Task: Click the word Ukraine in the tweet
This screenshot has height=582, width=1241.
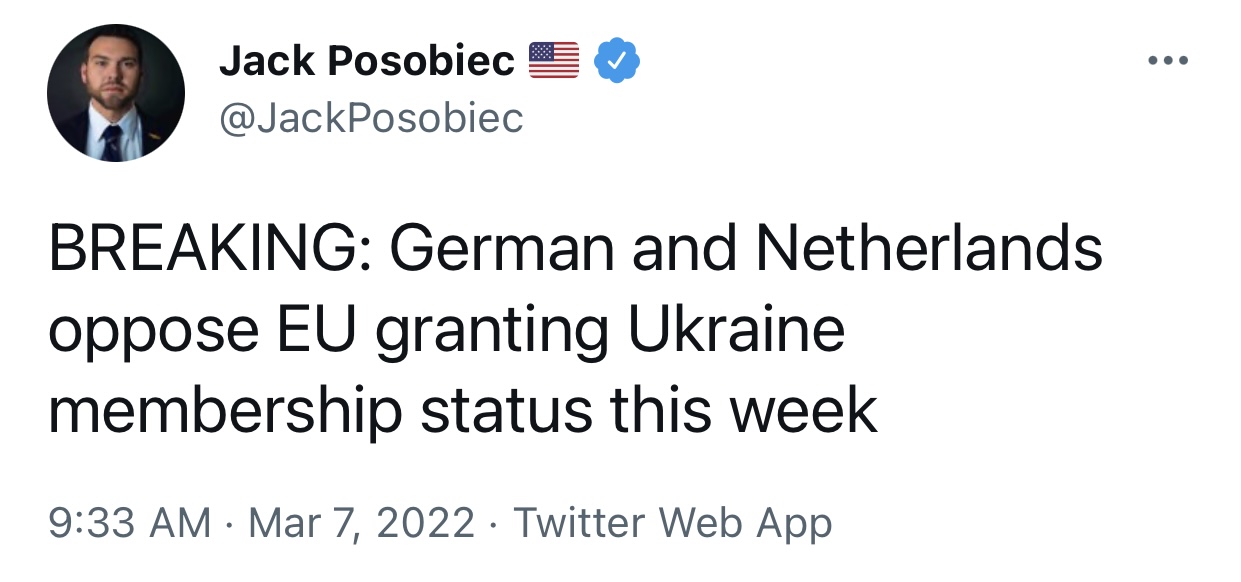Action: [737, 331]
